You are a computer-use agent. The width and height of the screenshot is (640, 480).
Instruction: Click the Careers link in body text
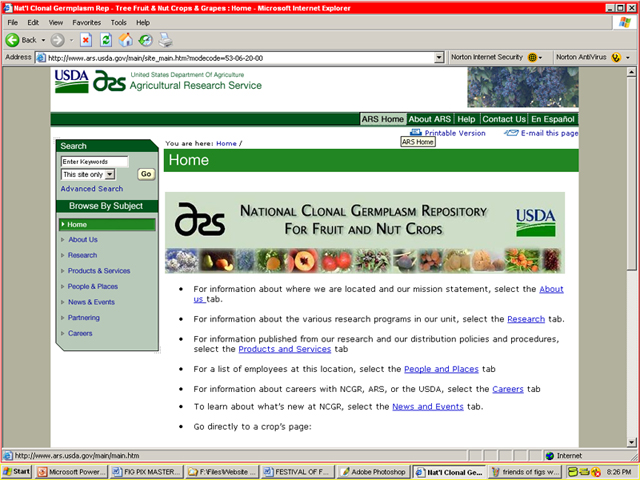point(508,389)
